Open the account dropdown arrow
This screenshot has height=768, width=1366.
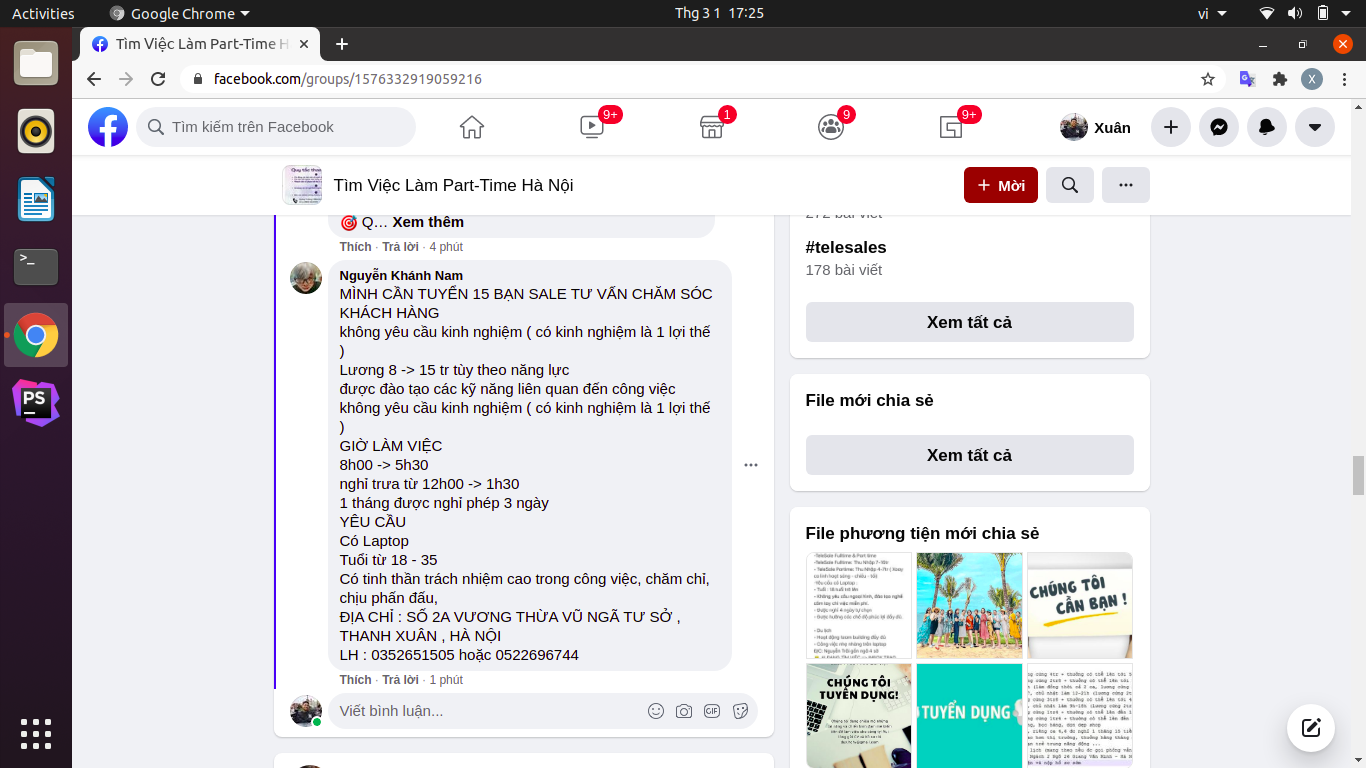(1315, 127)
